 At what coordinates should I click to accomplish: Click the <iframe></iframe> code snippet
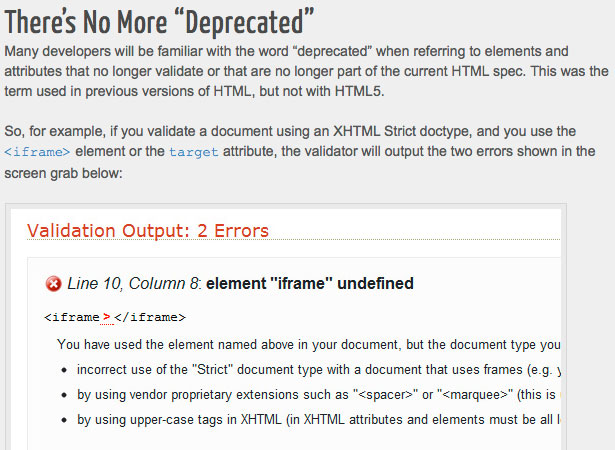tap(115, 317)
